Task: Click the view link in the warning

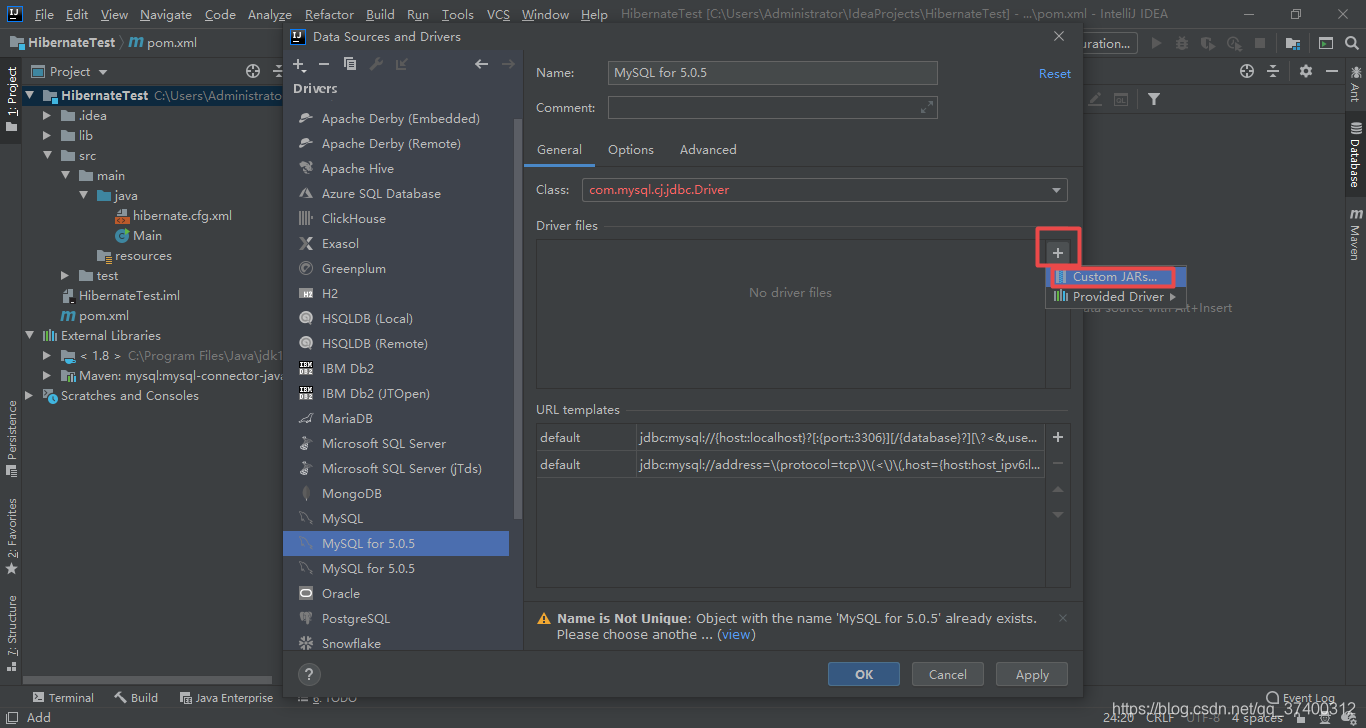Action: tap(736, 634)
